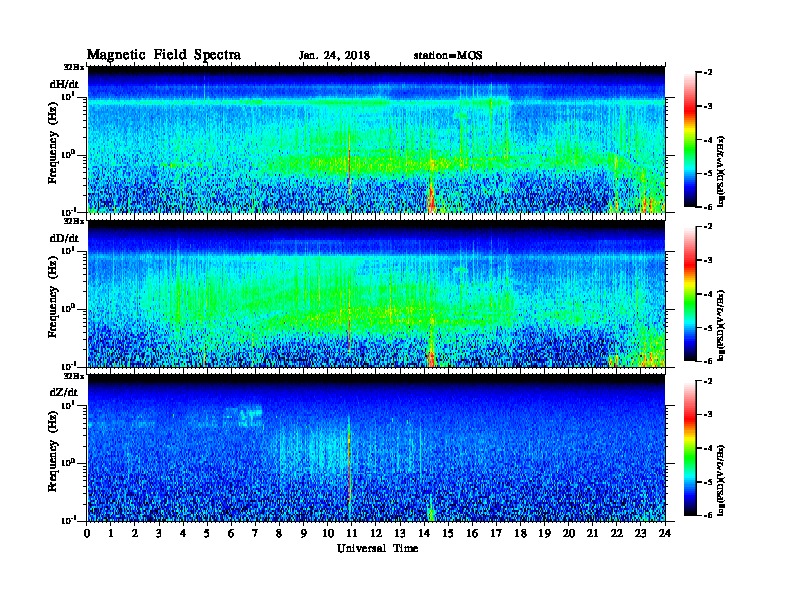
Task: Click hour tick label "24" on time axis
Action: pyautogui.click(x=665, y=533)
